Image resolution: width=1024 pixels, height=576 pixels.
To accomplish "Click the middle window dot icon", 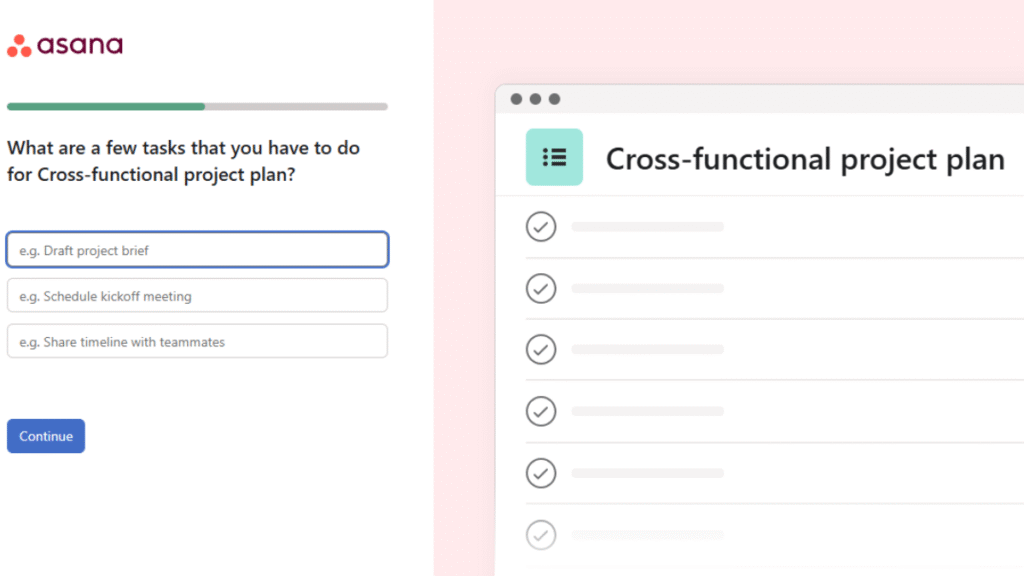I will click(535, 99).
